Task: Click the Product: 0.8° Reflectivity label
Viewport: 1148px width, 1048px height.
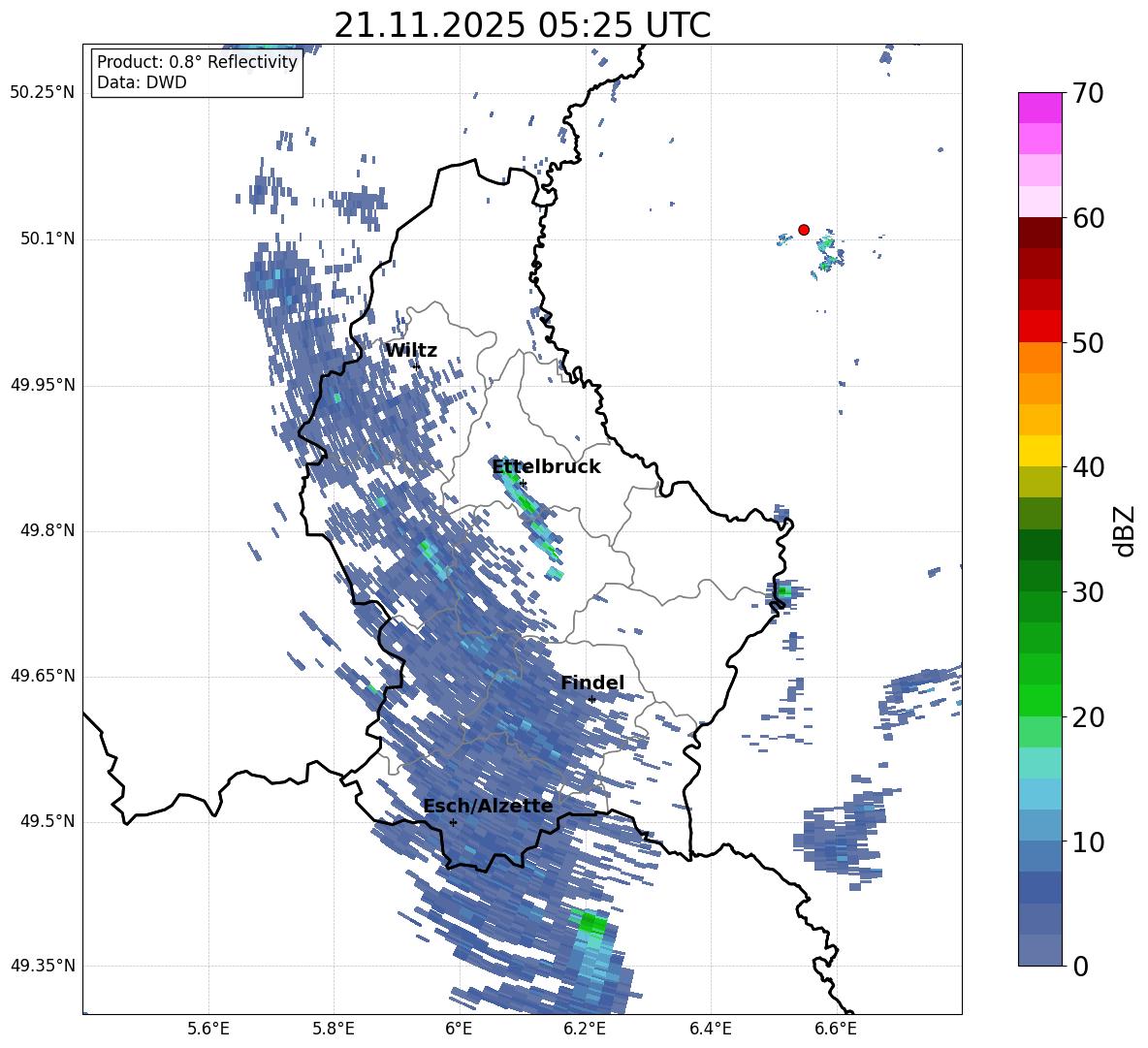Action: point(197,62)
